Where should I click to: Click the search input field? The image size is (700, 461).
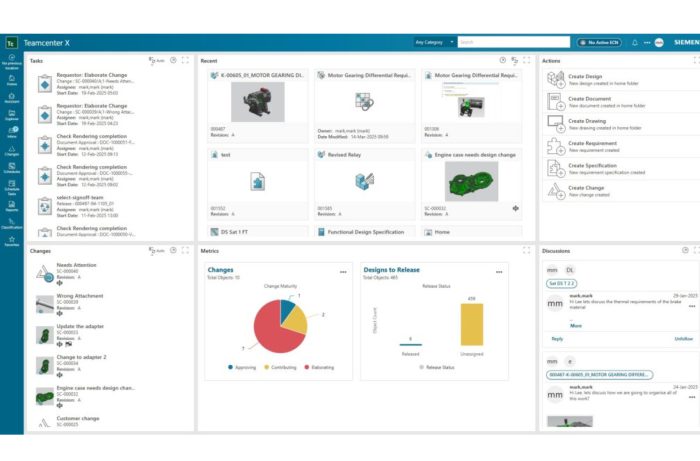tap(510, 42)
